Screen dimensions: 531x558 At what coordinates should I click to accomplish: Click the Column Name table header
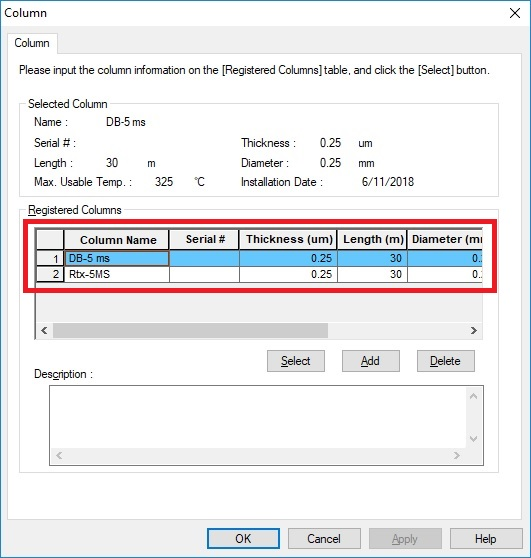click(117, 239)
